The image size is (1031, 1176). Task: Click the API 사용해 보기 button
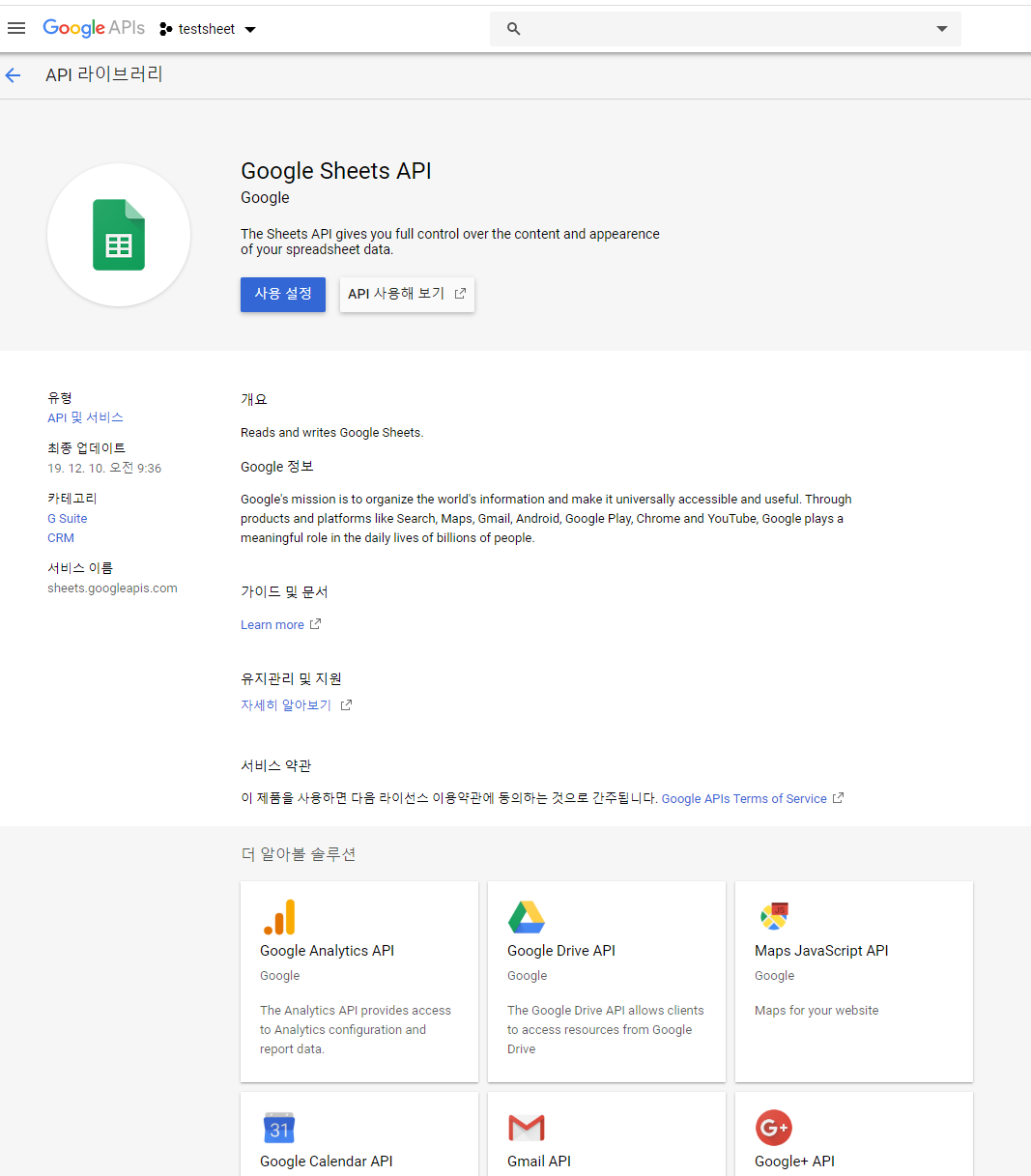(407, 295)
